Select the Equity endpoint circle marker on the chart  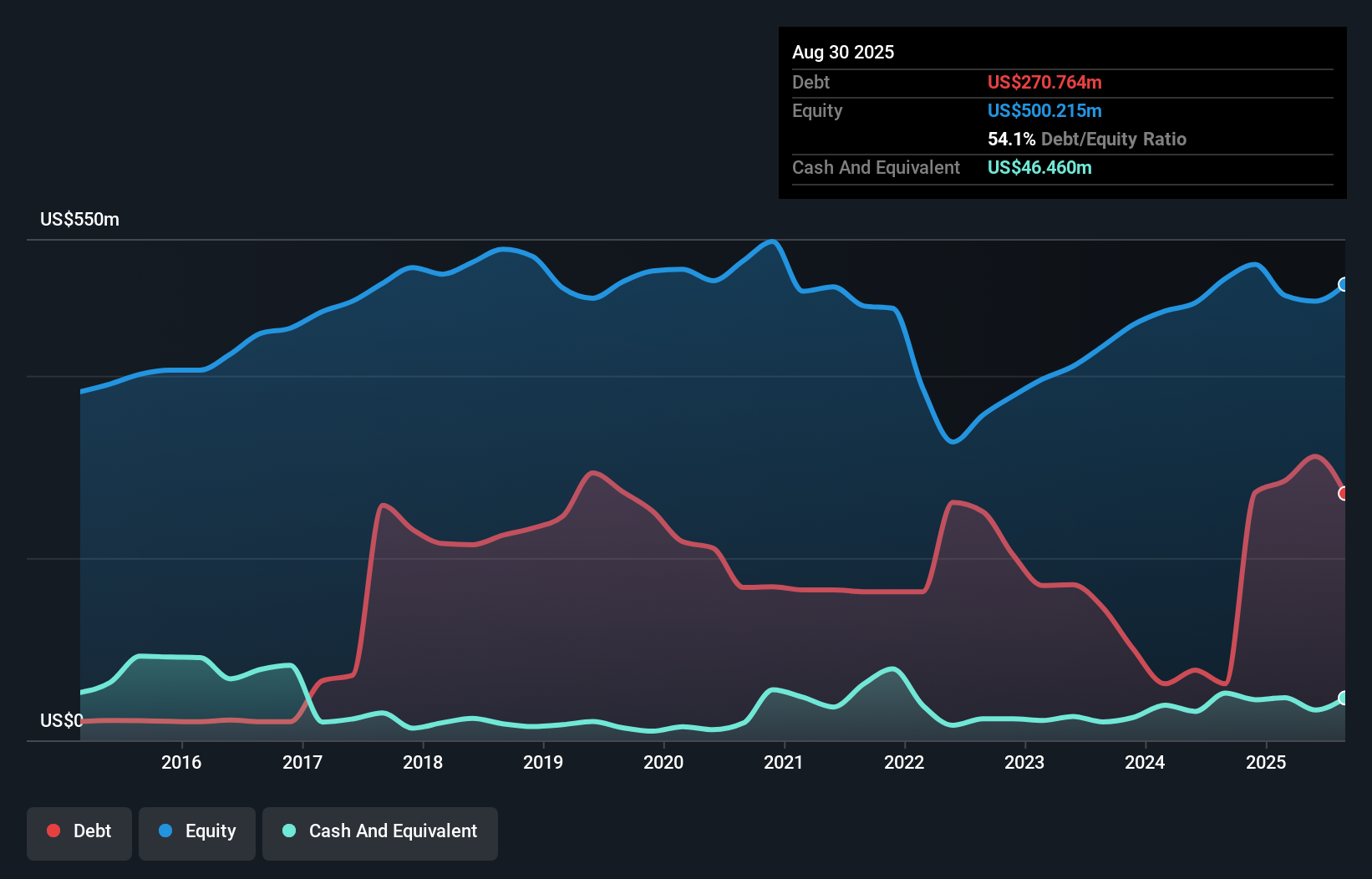click(1343, 284)
